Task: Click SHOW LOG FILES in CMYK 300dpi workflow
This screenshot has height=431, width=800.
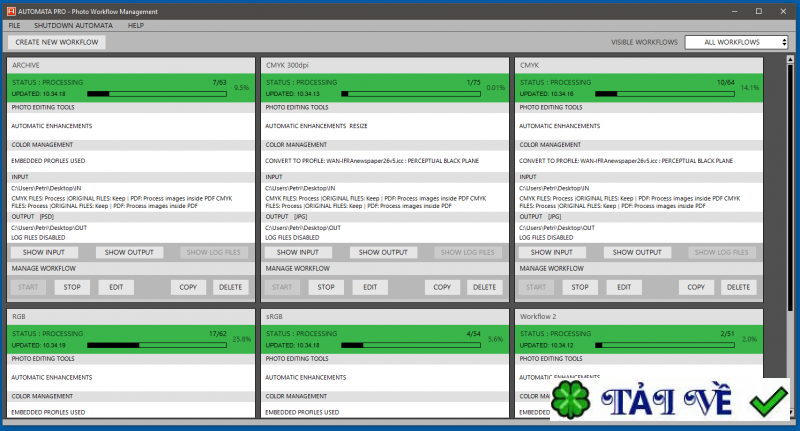Action: point(467,252)
